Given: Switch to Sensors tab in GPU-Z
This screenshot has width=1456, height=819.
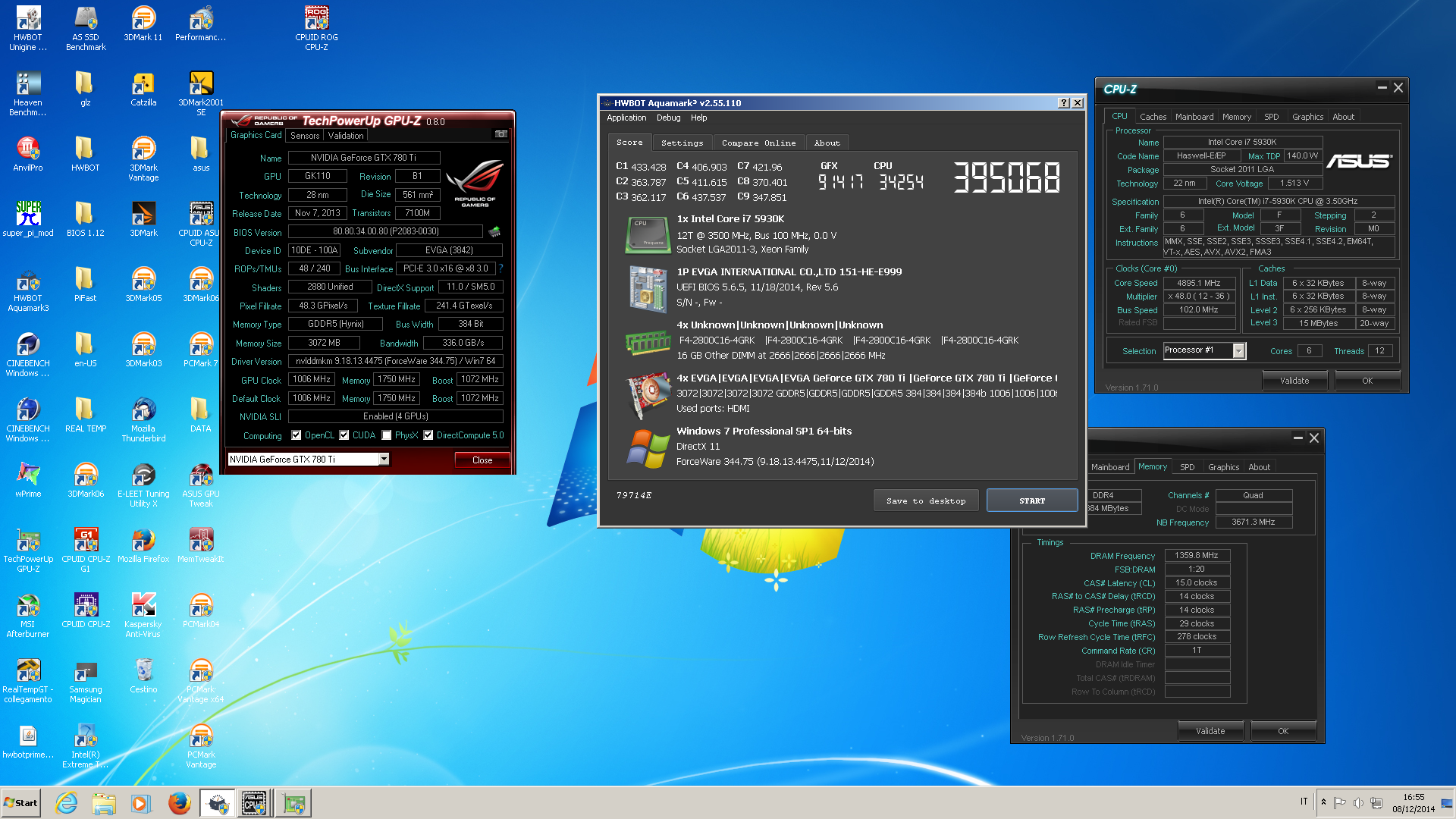Looking at the screenshot, I should (x=305, y=136).
